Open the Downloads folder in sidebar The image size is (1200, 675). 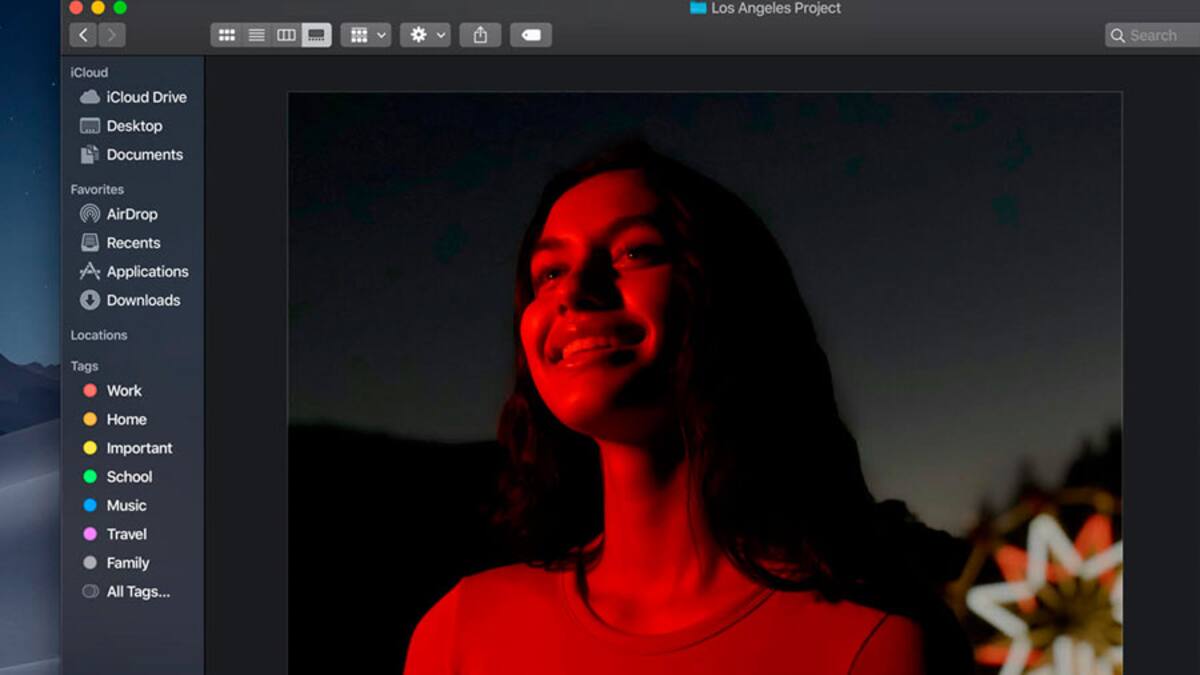(143, 300)
